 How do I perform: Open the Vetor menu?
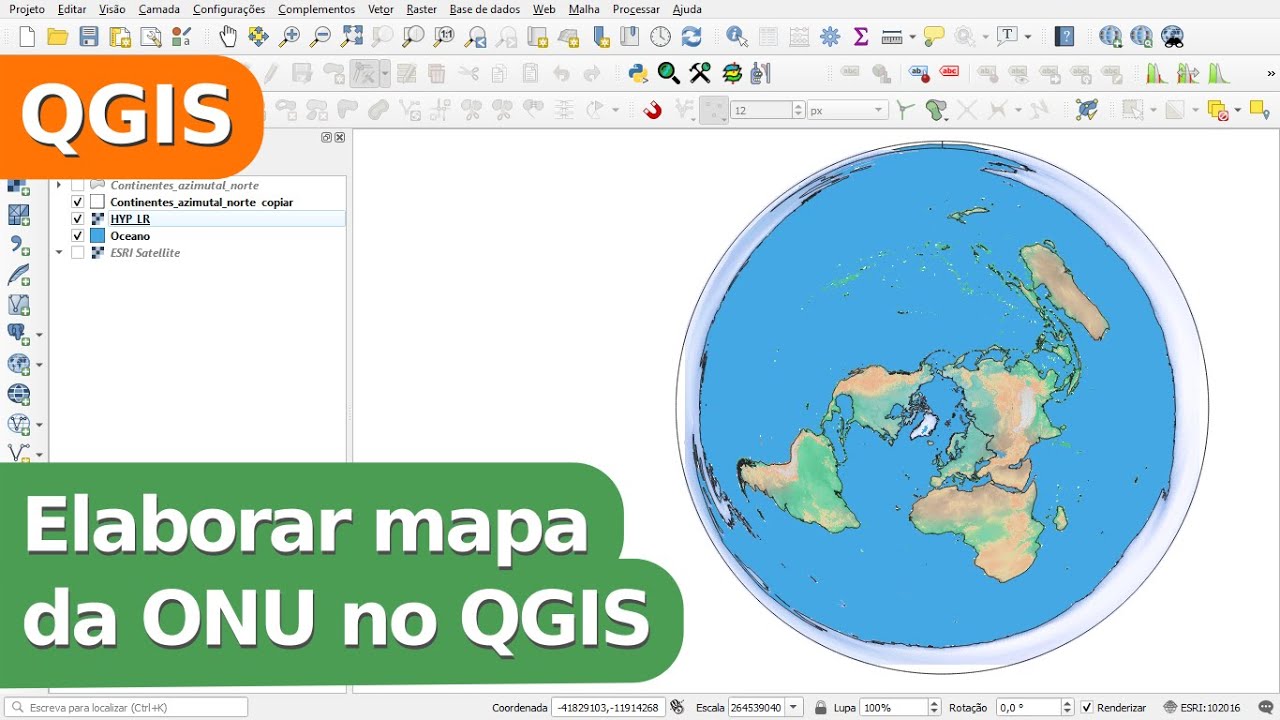click(x=380, y=9)
